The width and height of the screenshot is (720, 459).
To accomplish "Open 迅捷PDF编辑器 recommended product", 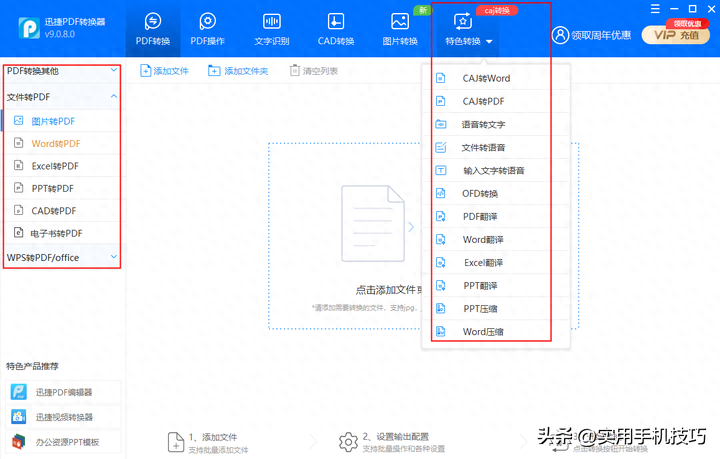I will [x=63, y=392].
